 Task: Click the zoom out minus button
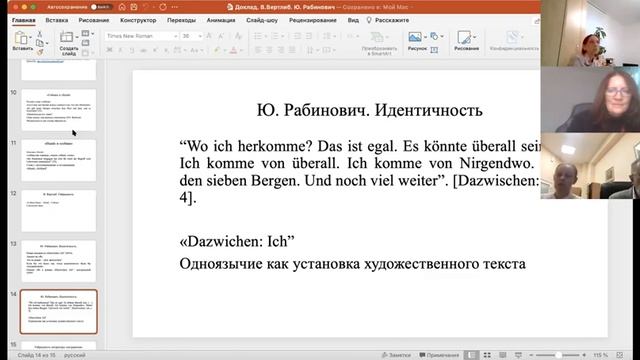[531, 355]
